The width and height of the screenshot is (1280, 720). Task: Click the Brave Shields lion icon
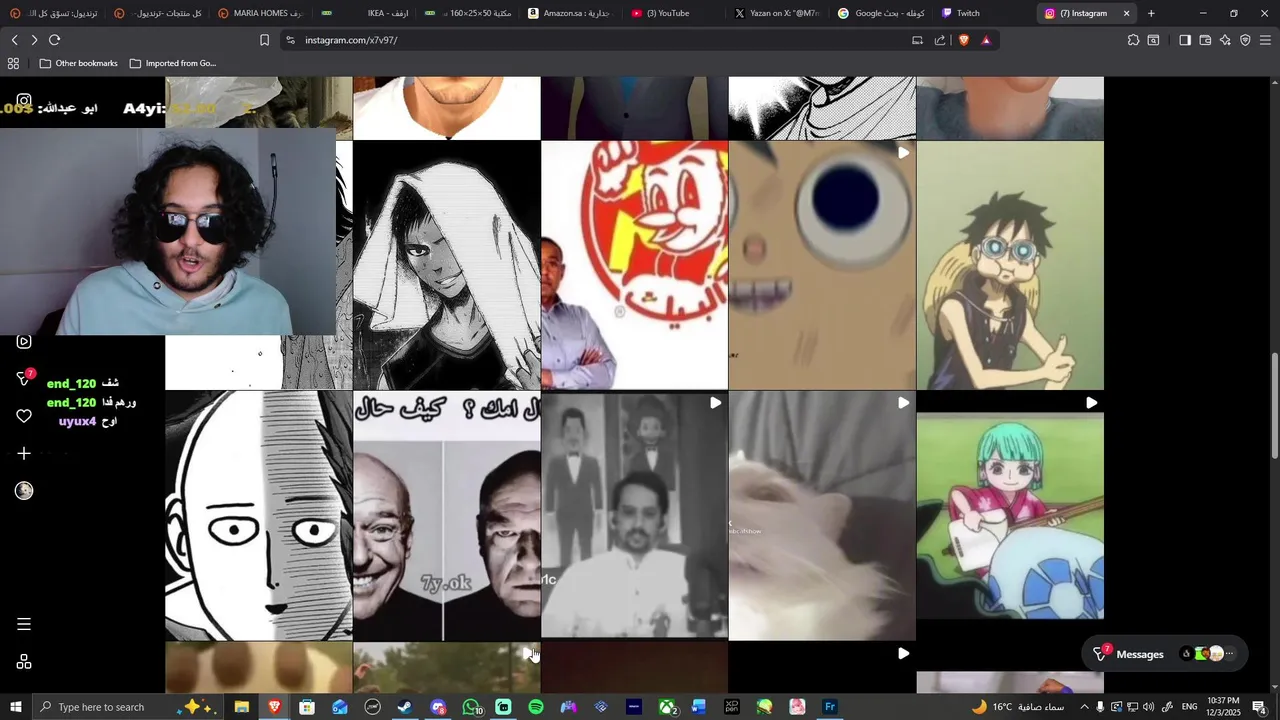pos(964,40)
